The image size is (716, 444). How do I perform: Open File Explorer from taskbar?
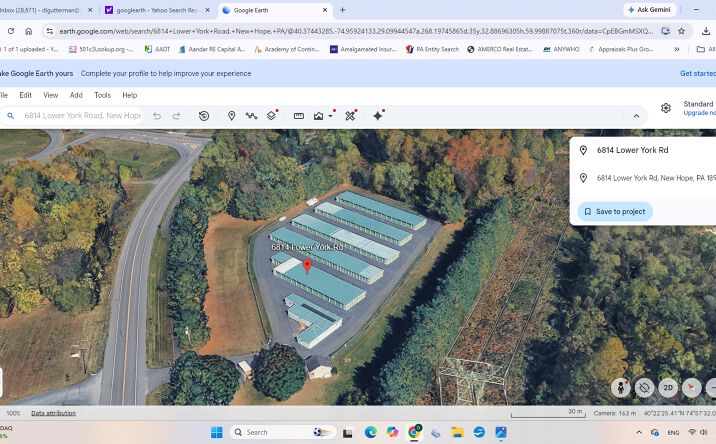458,432
